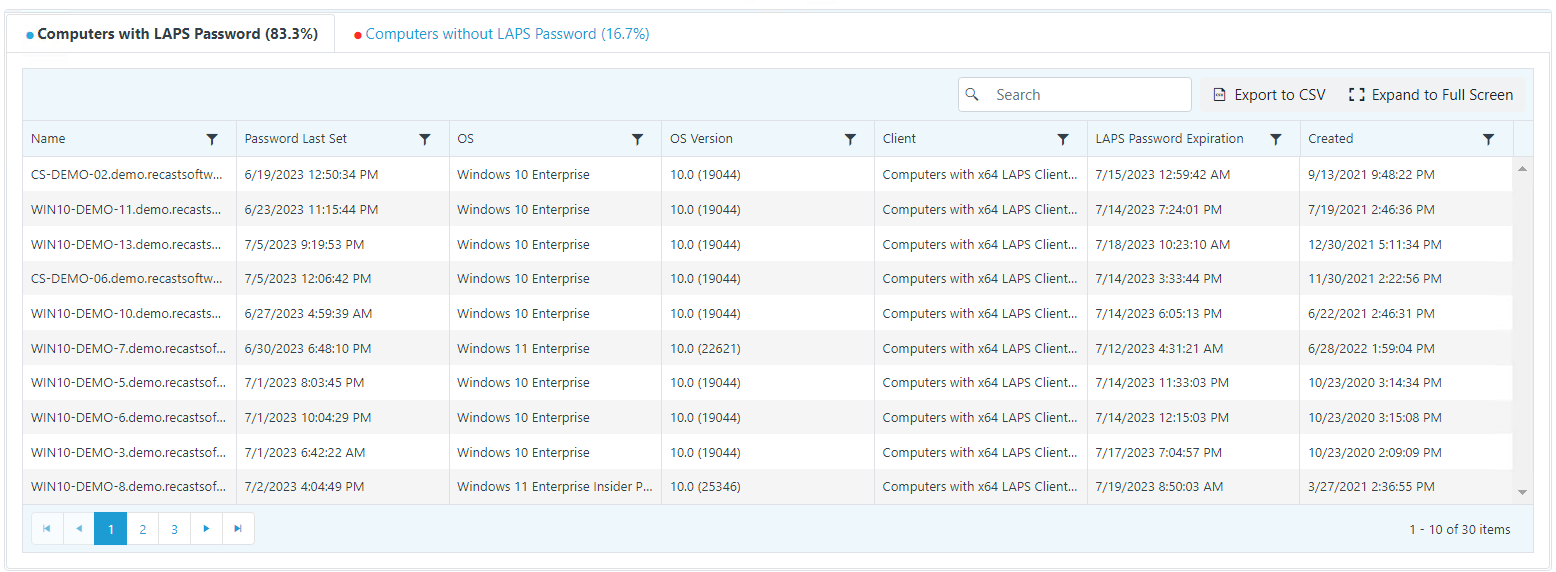Focus the Search input field

(1075, 95)
